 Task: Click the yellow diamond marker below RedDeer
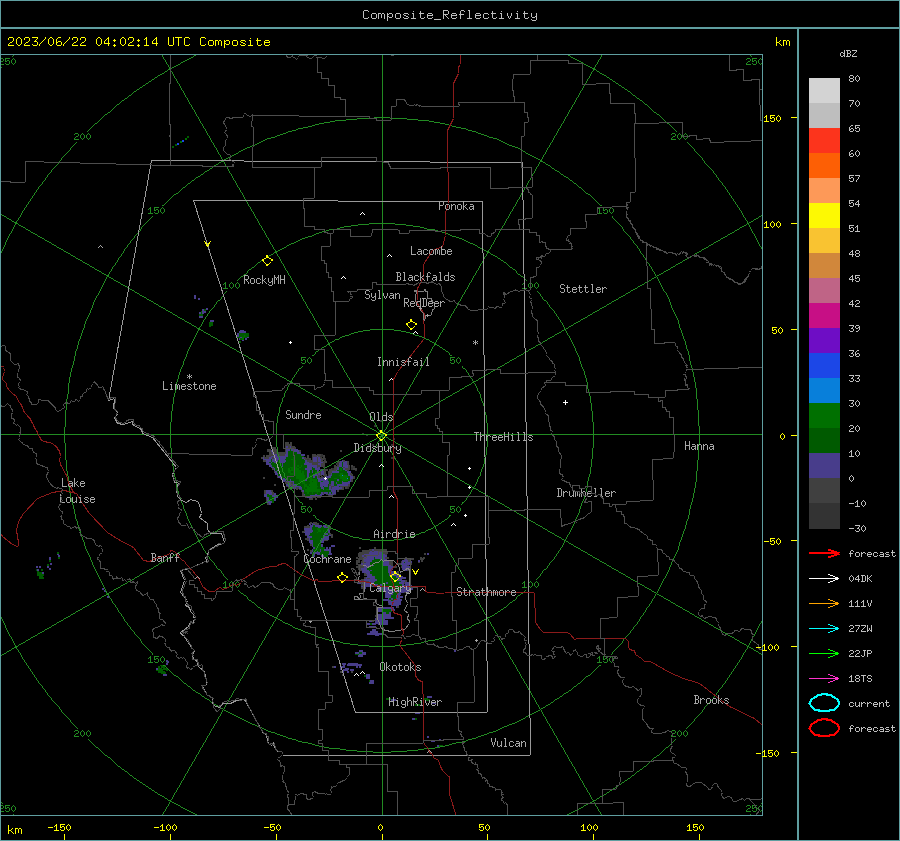point(411,325)
